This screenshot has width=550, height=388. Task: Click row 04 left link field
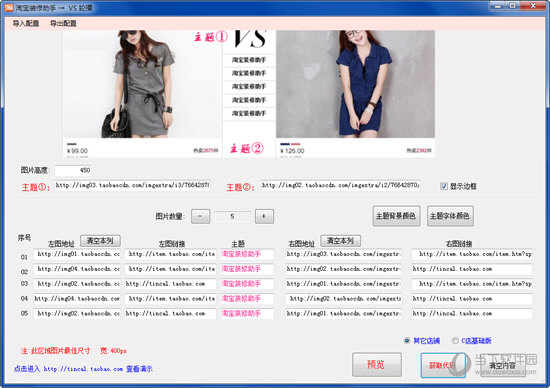tap(170, 299)
